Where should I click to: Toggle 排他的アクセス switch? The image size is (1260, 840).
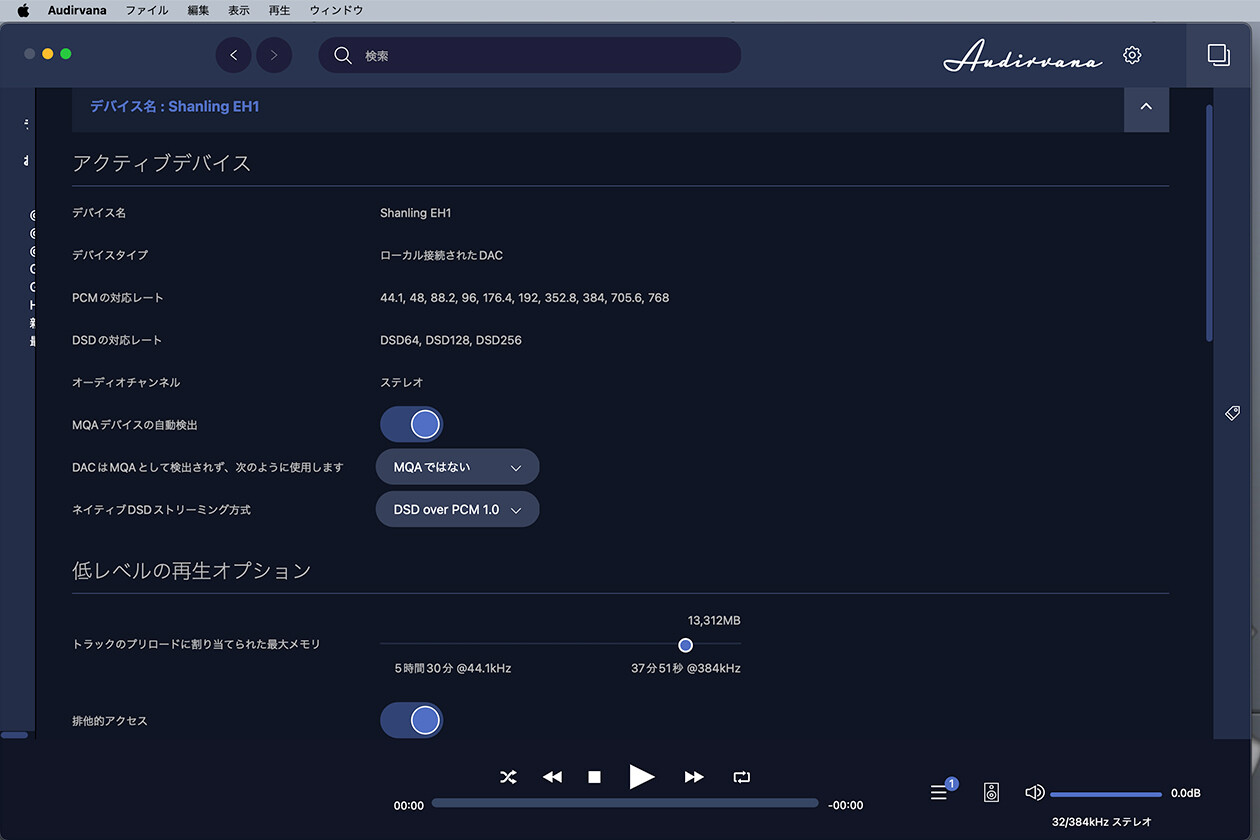[x=411, y=720]
